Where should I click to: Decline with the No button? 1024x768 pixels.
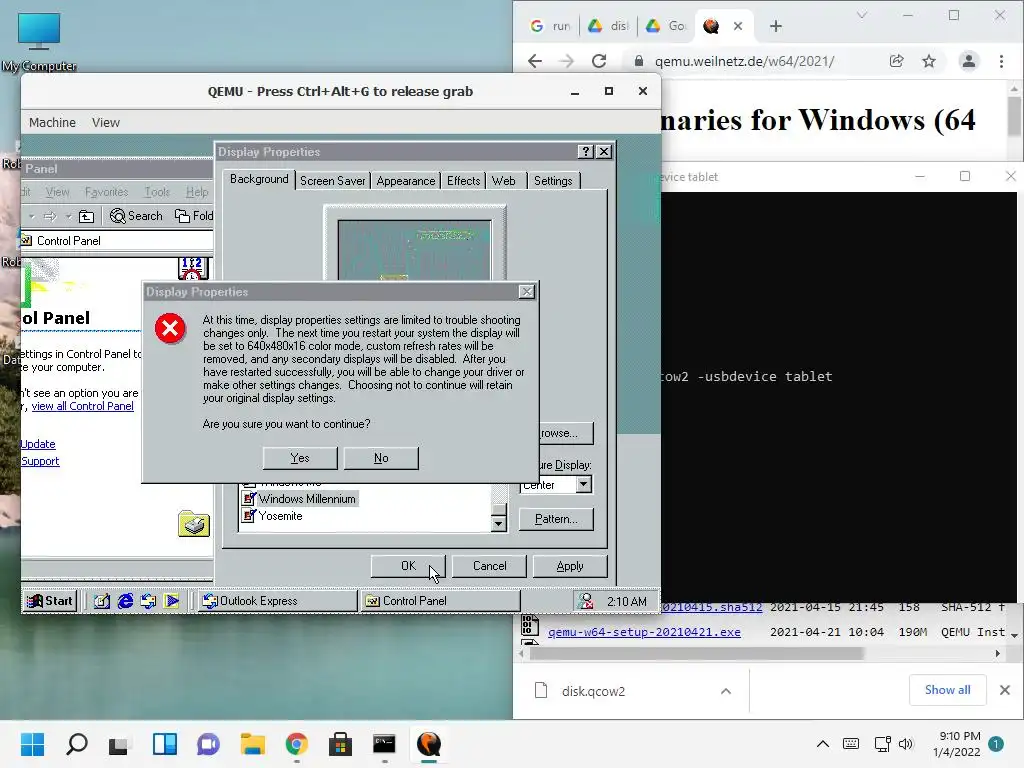(381, 458)
